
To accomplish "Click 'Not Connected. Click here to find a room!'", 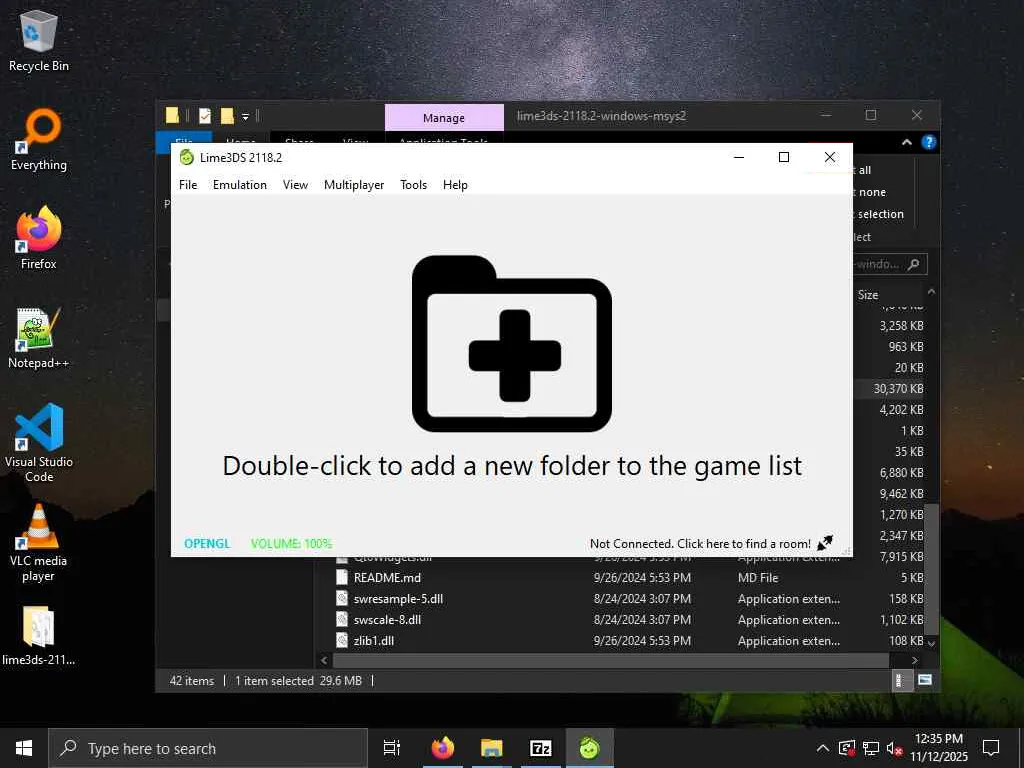I will coord(700,543).
